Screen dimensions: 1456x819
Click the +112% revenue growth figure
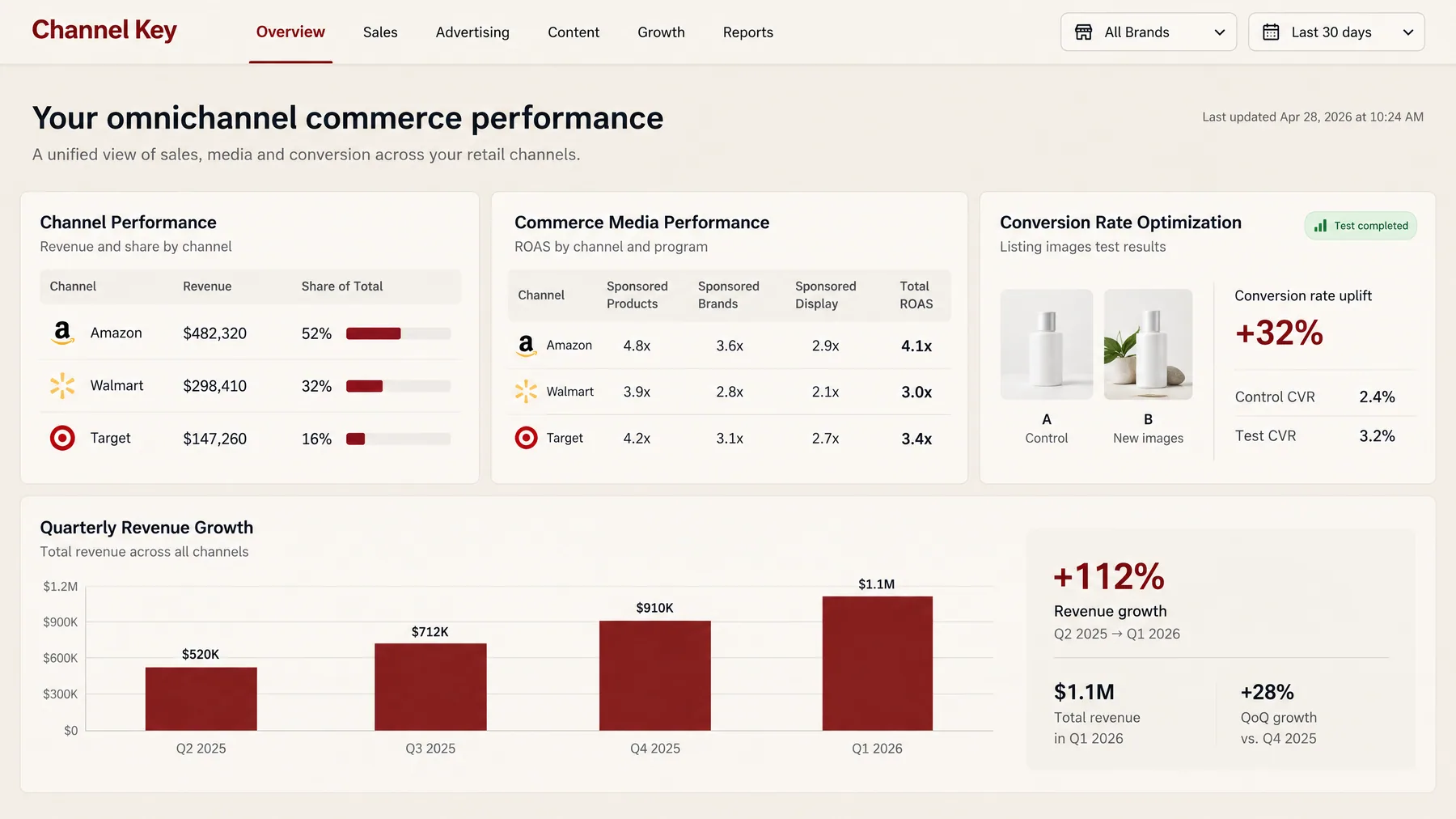coord(1109,577)
